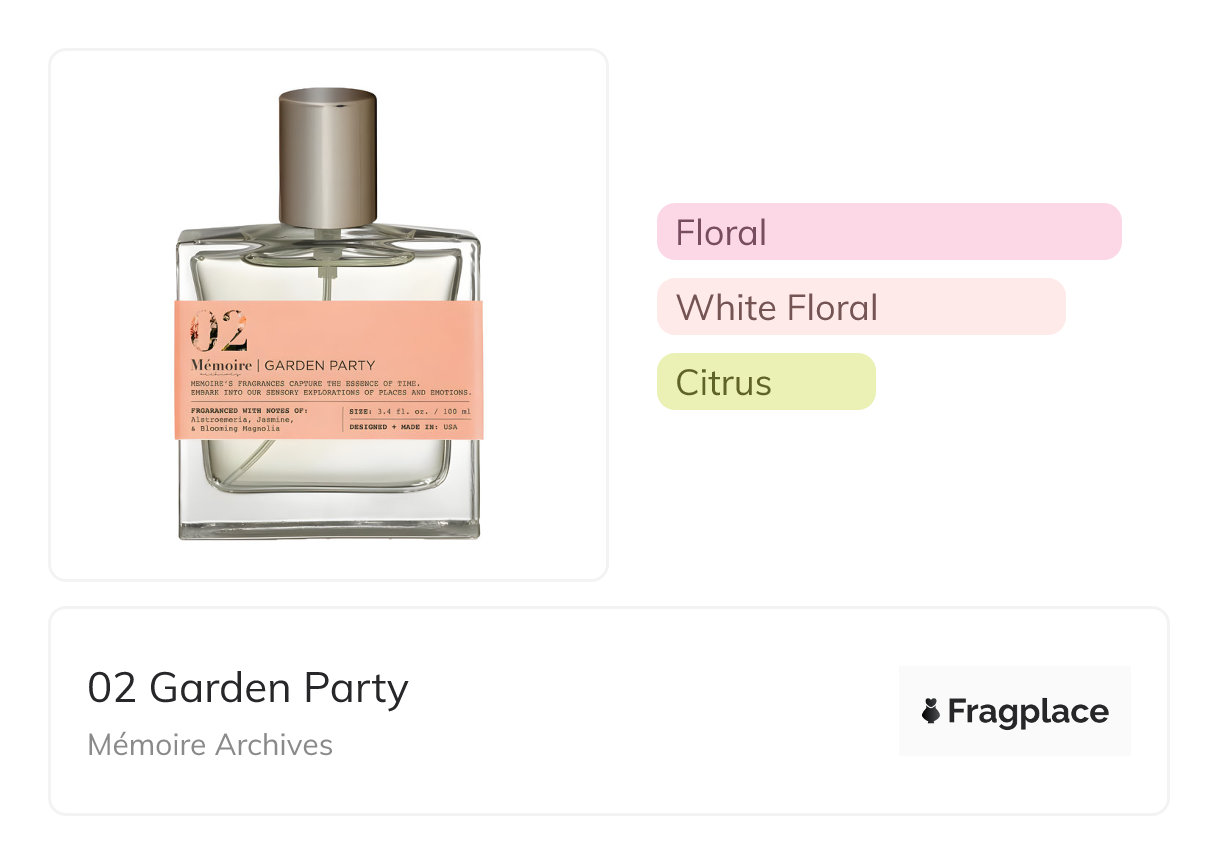Click the large 02 number on label

point(219,331)
